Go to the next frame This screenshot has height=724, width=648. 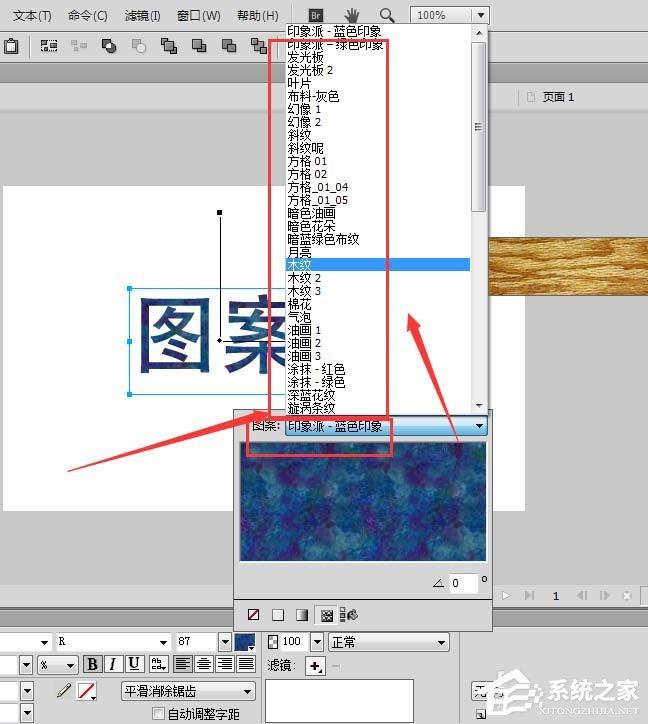click(x=604, y=596)
